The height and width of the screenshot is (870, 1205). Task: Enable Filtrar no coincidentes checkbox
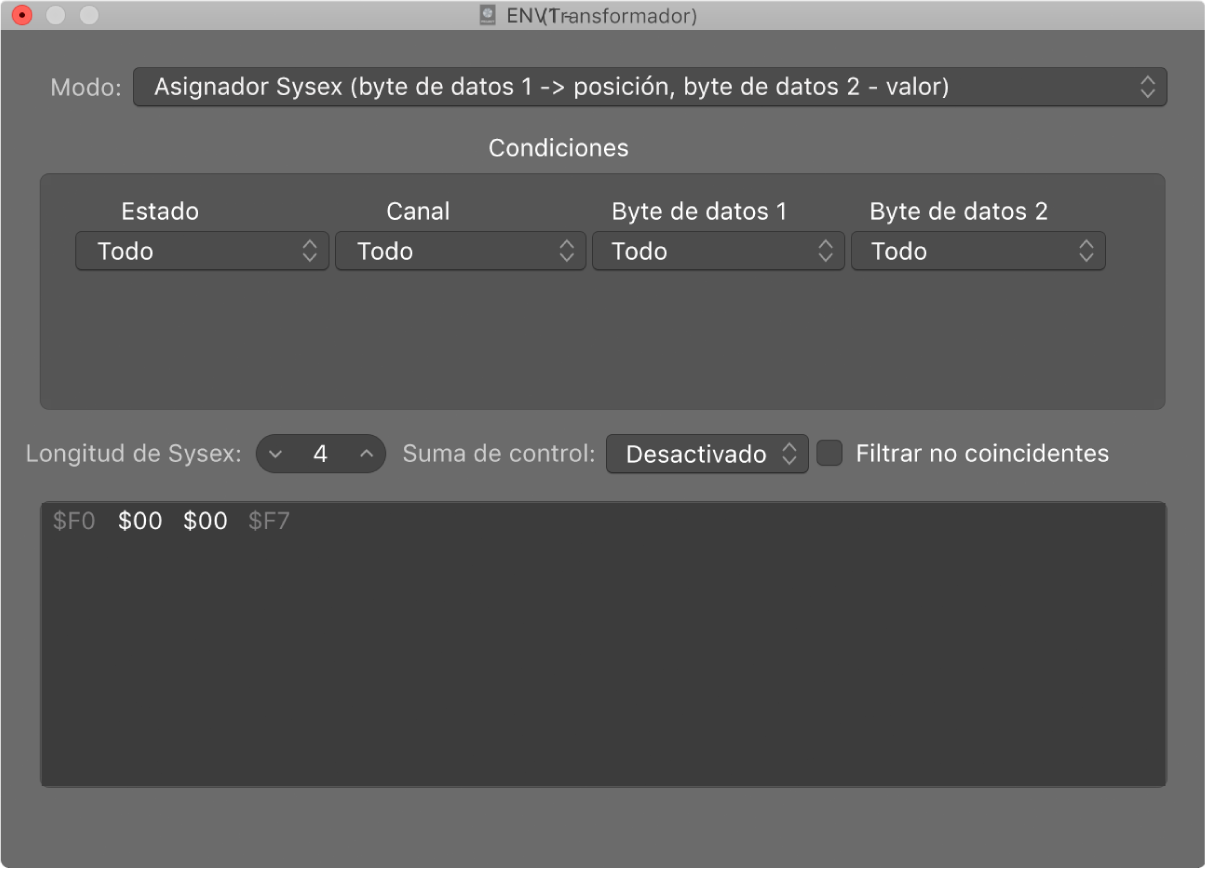830,454
